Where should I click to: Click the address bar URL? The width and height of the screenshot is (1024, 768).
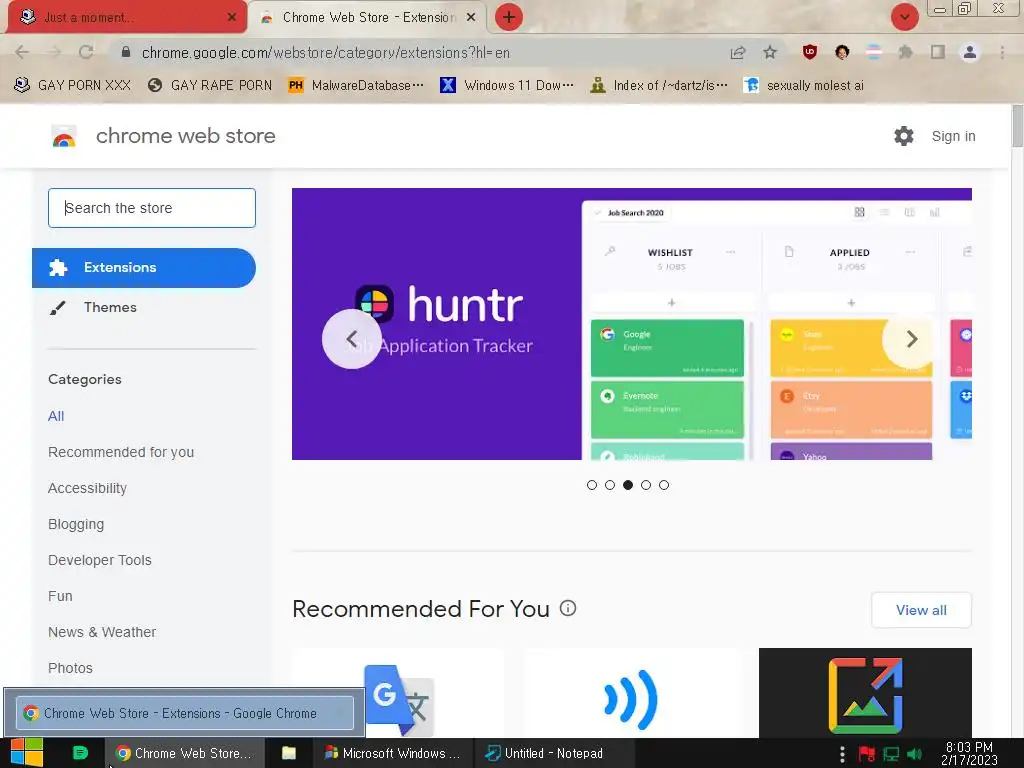pyautogui.click(x=325, y=52)
